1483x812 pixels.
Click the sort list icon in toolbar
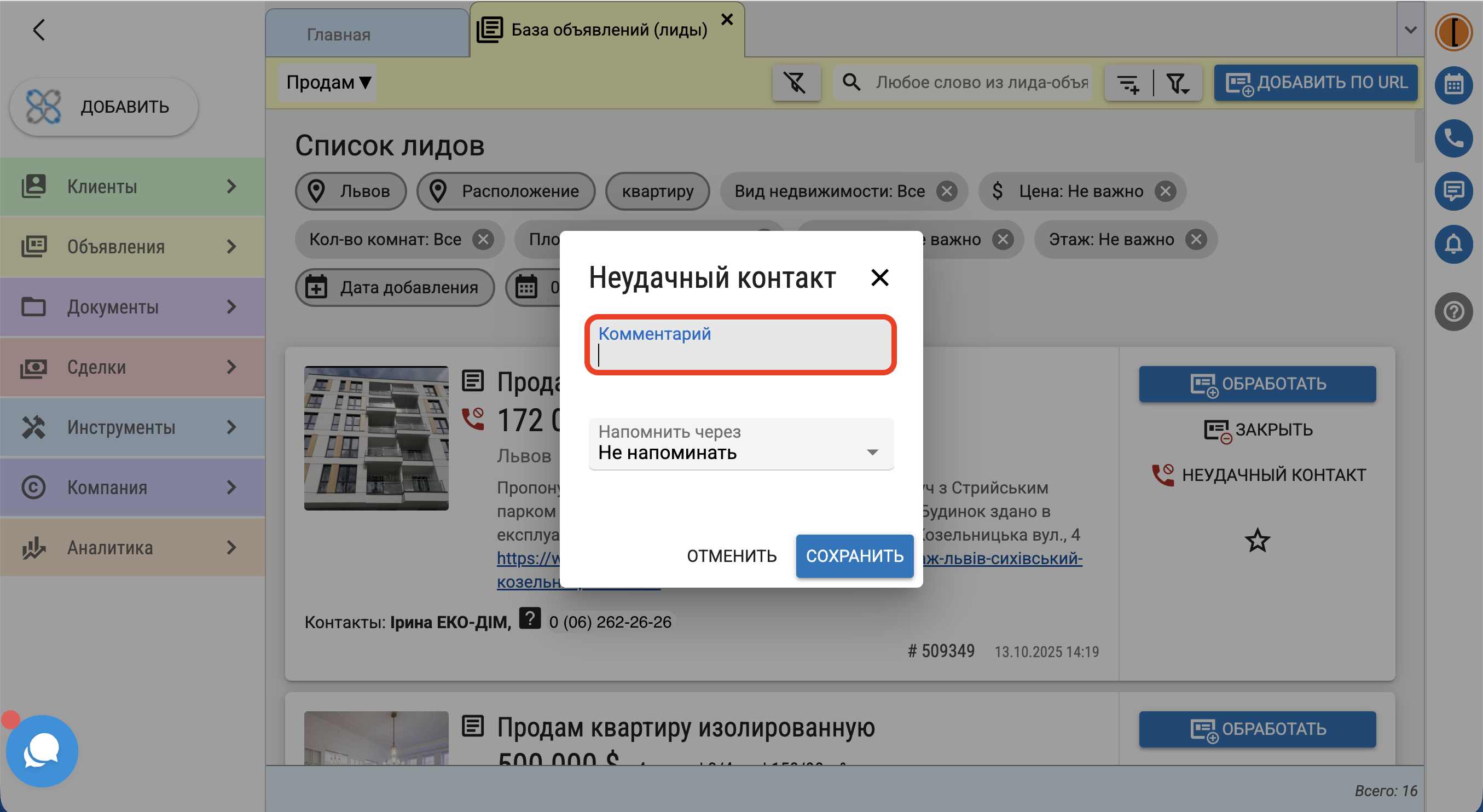[x=1128, y=83]
